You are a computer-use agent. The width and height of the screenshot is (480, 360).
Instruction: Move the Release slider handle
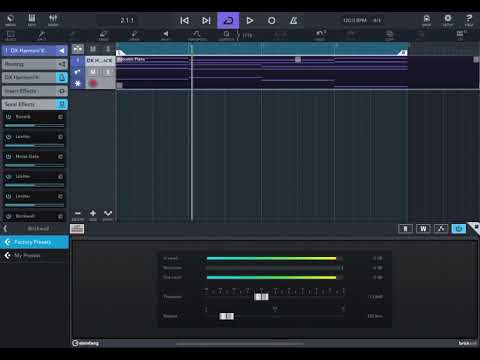click(227, 316)
